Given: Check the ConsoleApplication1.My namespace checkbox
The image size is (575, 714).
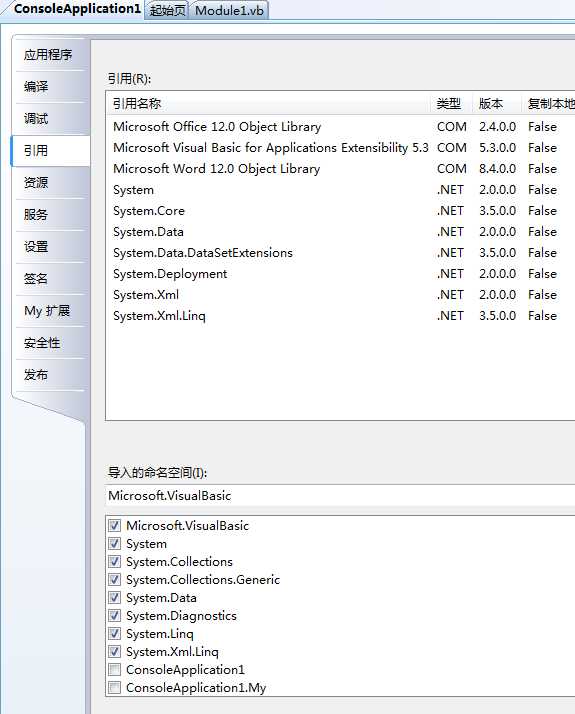Looking at the screenshot, I should [115, 688].
